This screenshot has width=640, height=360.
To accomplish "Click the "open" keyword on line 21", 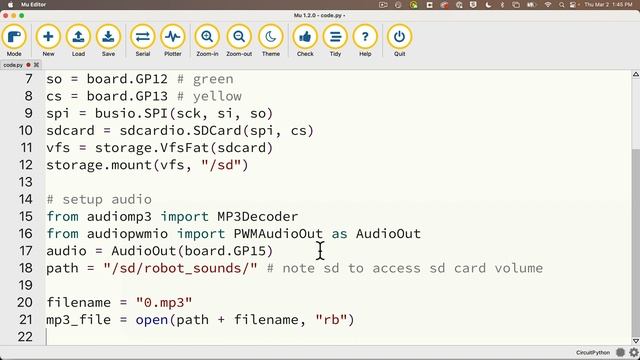I will coord(152,320).
